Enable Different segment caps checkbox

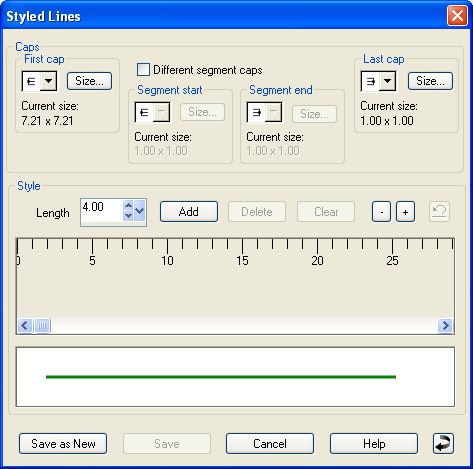(143, 70)
